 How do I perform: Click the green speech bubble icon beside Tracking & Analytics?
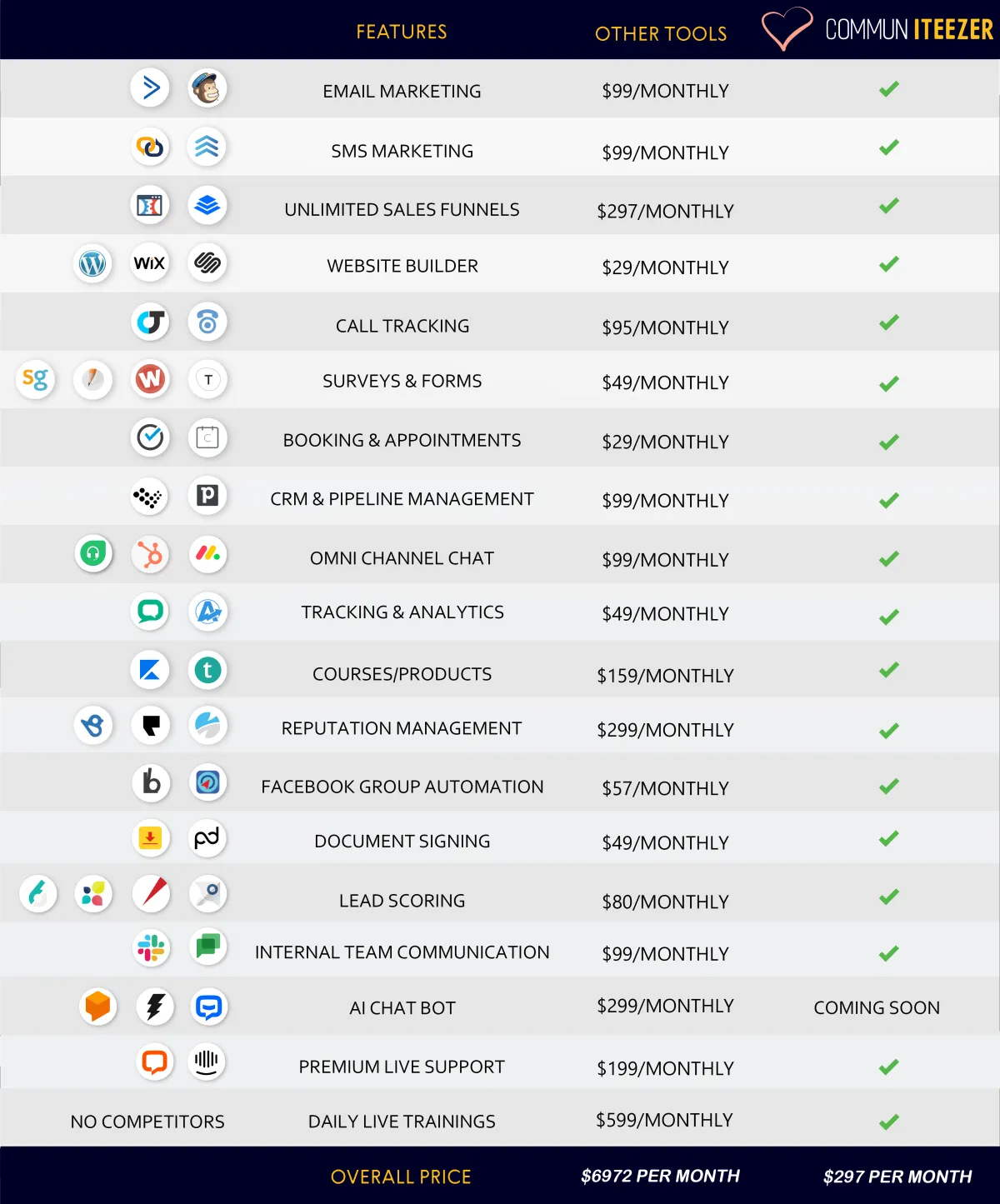(150, 612)
